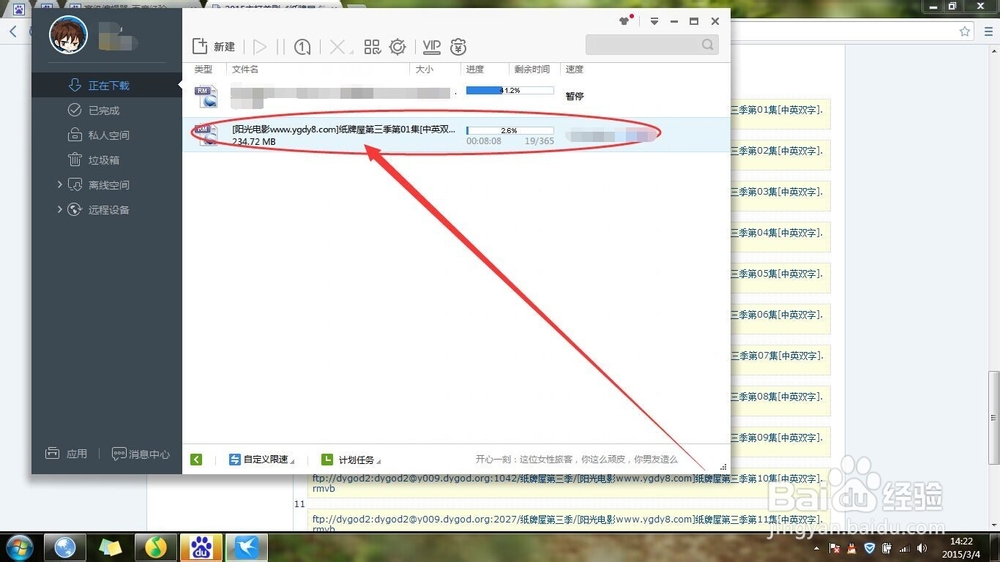Show hidden tray icons arrow
Viewport: 1000px width, 562px height.
click(816, 548)
